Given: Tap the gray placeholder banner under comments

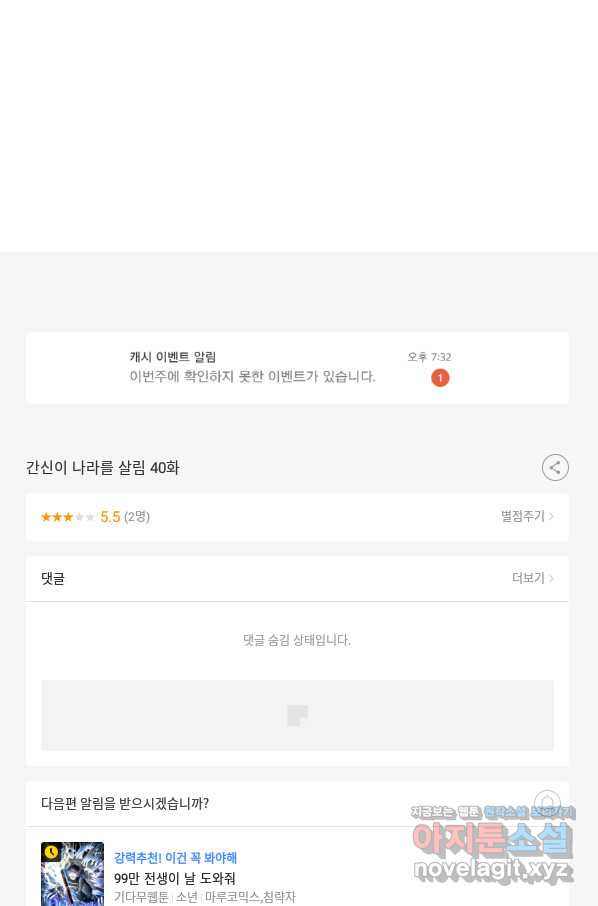Looking at the screenshot, I should pyautogui.click(x=298, y=715).
